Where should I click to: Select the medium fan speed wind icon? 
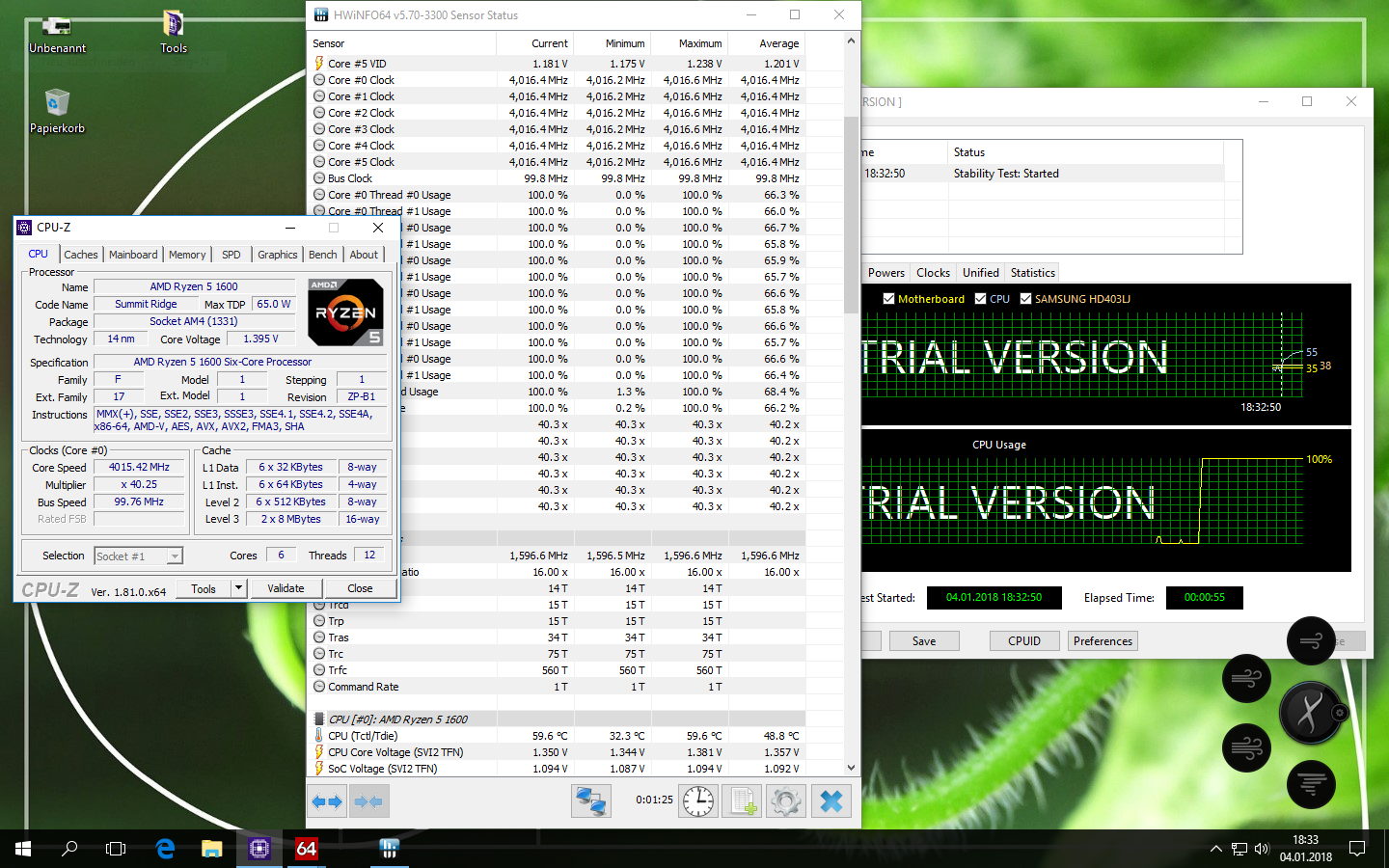tap(1246, 678)
